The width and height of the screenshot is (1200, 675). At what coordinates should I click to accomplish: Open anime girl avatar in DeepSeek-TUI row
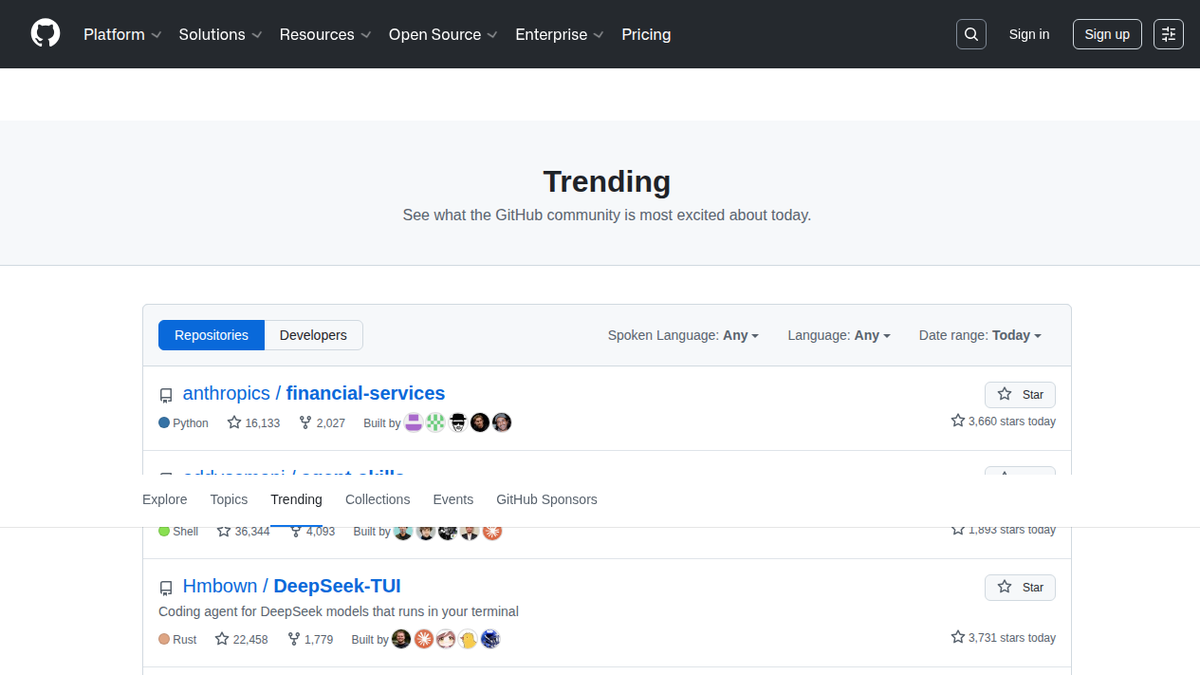tap(445, 638)
